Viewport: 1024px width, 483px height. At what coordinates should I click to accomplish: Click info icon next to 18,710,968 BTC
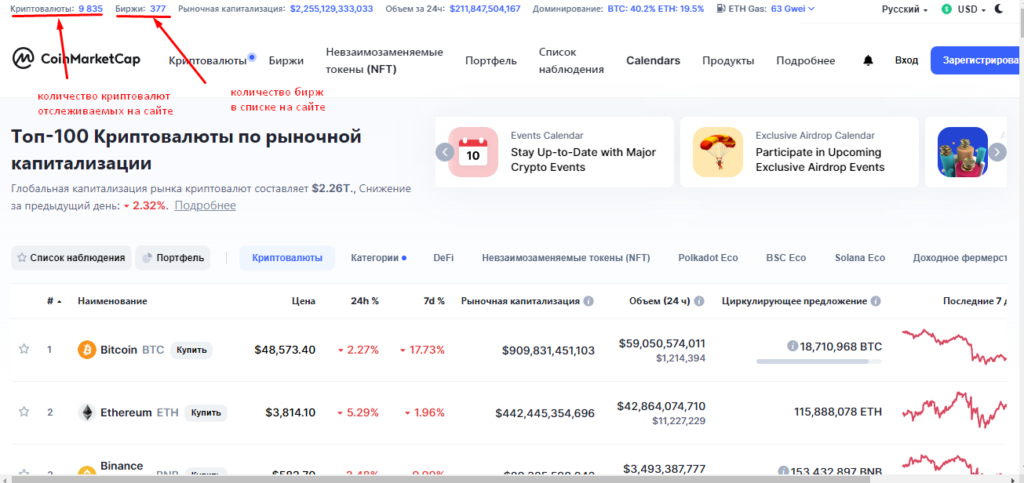[792, 346]
